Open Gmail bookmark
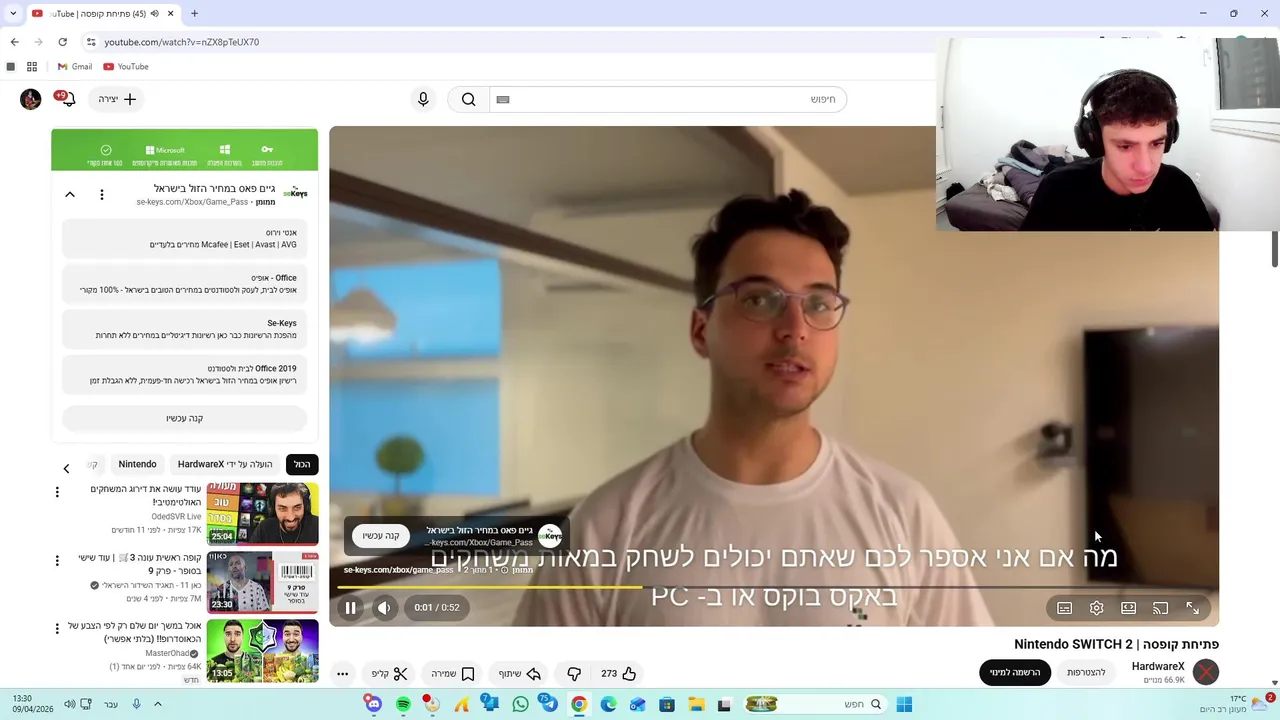The width and height of the screenshot is (1280, 720). tap(75, 67)
